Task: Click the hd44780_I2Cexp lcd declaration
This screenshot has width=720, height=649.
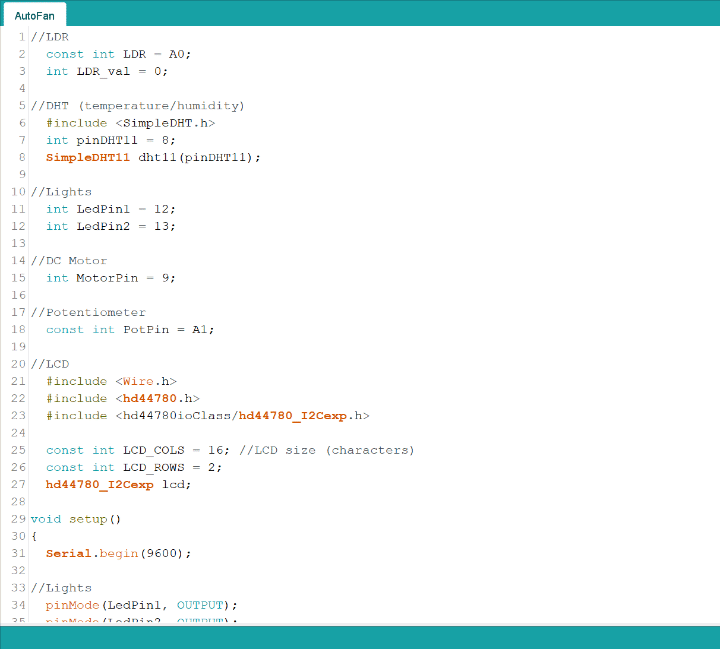Action: 118,484
